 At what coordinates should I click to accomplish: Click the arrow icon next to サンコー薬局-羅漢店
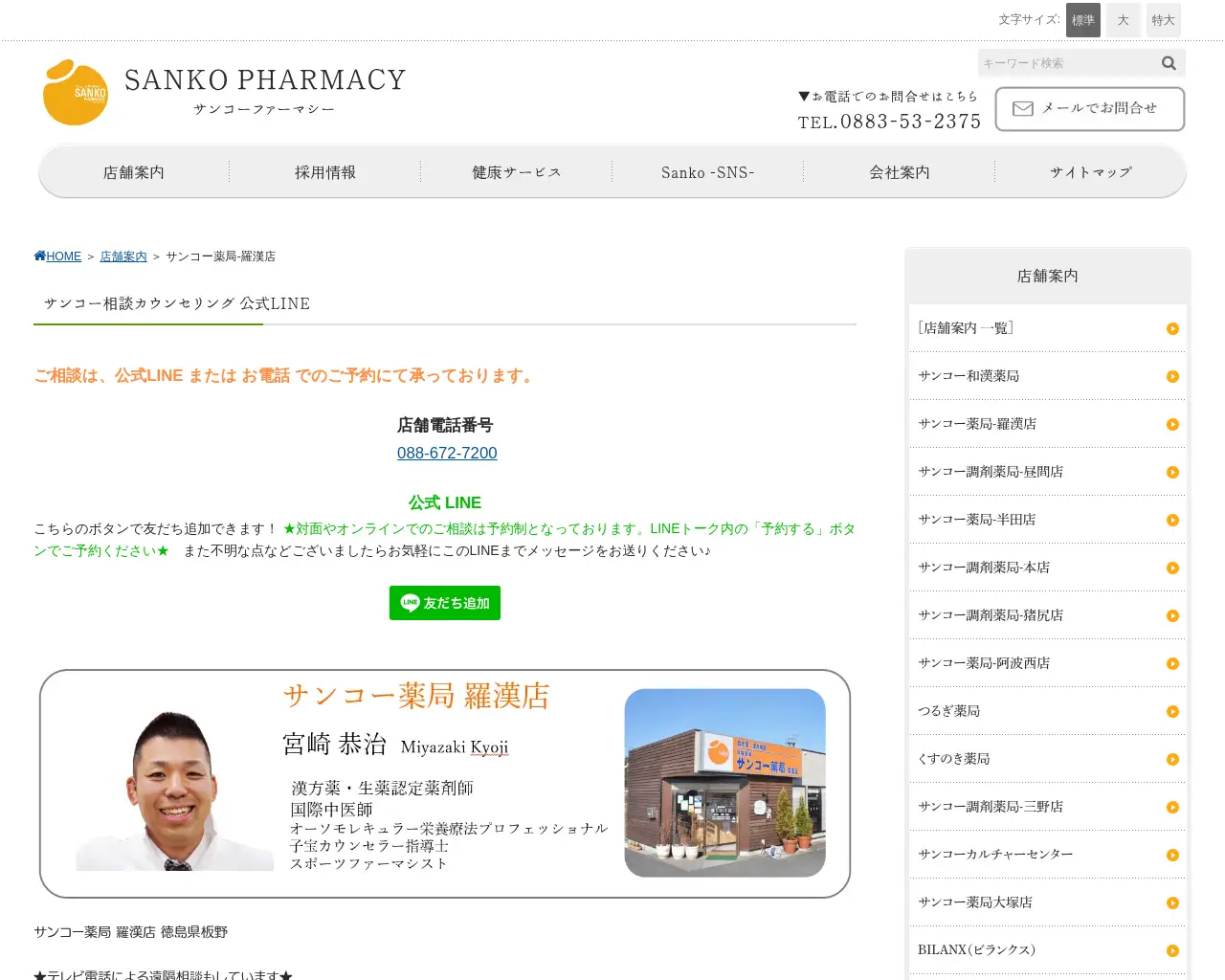1172,425
